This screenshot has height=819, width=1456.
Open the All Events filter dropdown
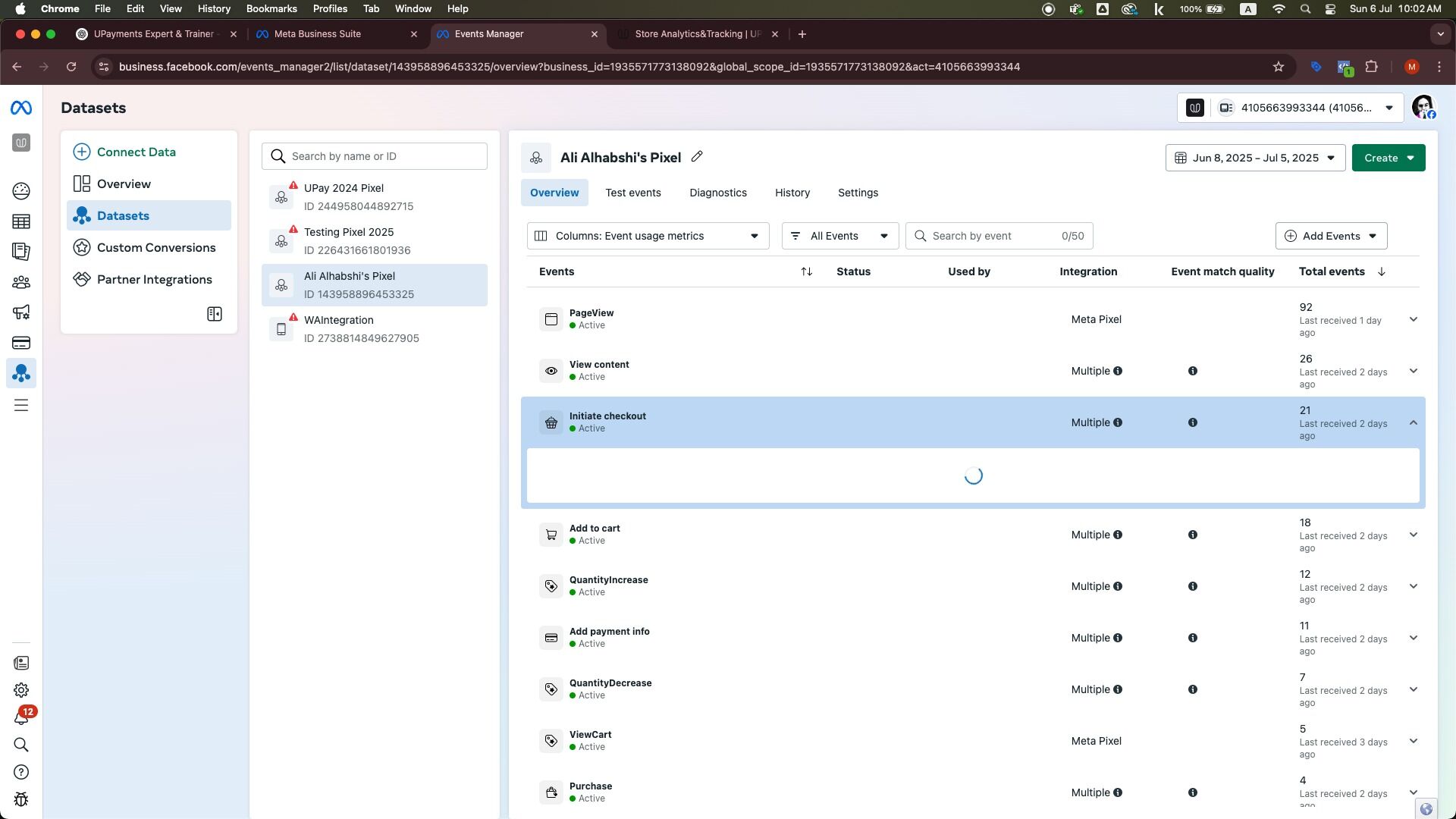coord(839,236)
